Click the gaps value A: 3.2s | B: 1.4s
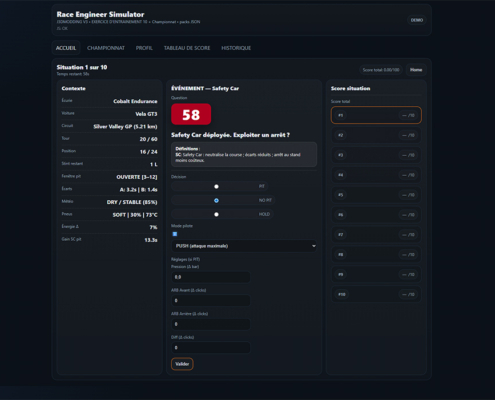This screenshot has height=400, width=495. pos(138,190)
